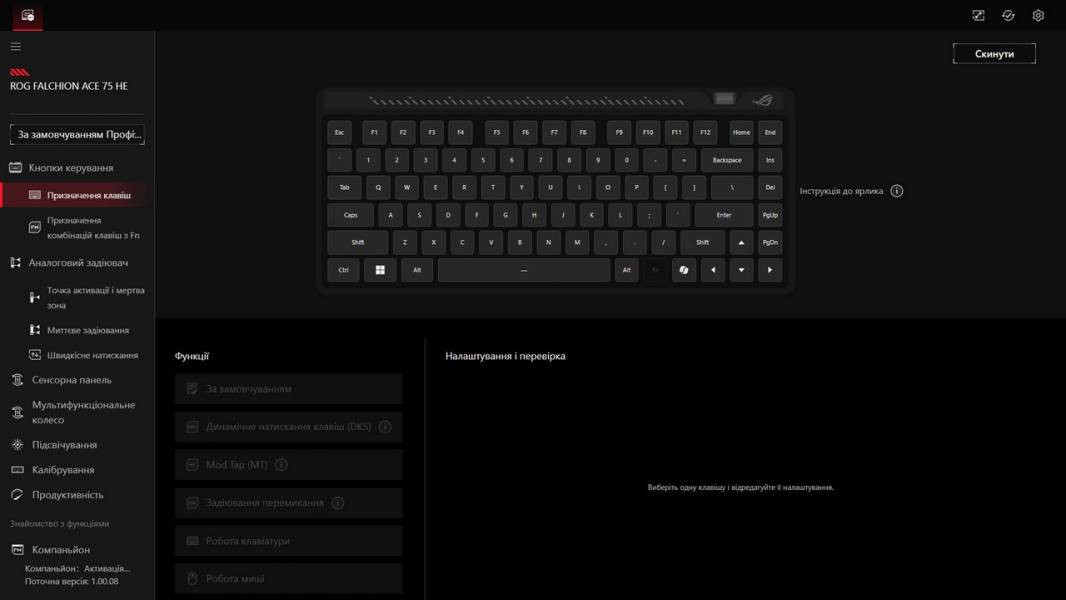Open the Калібрування page
Screen dimensions: 1066x600
63,470
